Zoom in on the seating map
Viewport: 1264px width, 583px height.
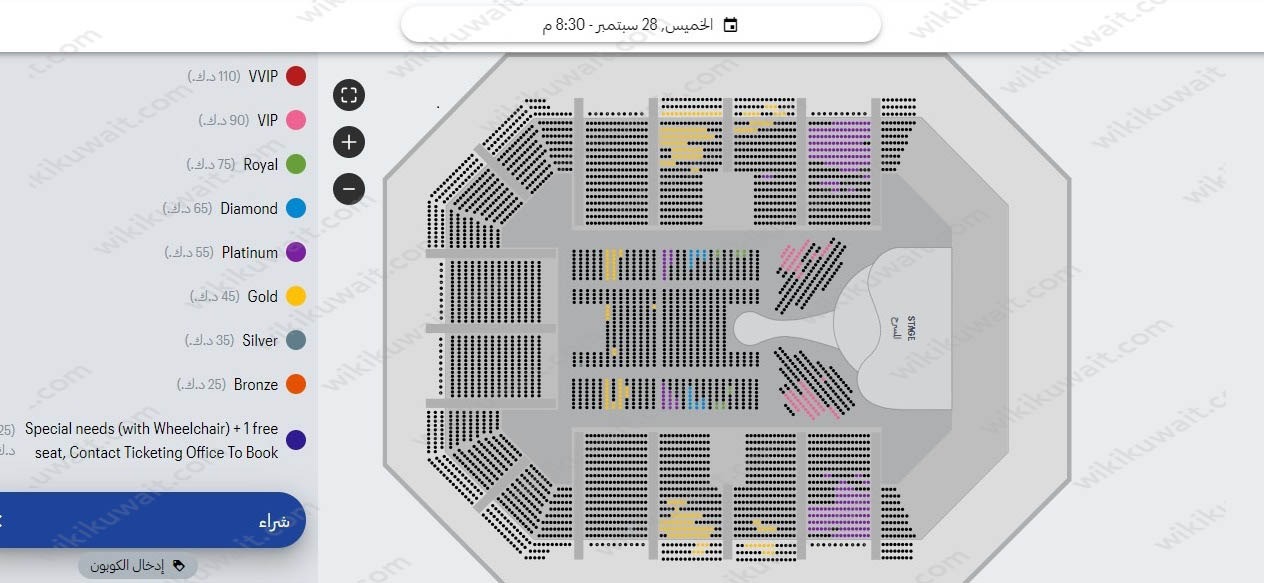pos(348,142)
